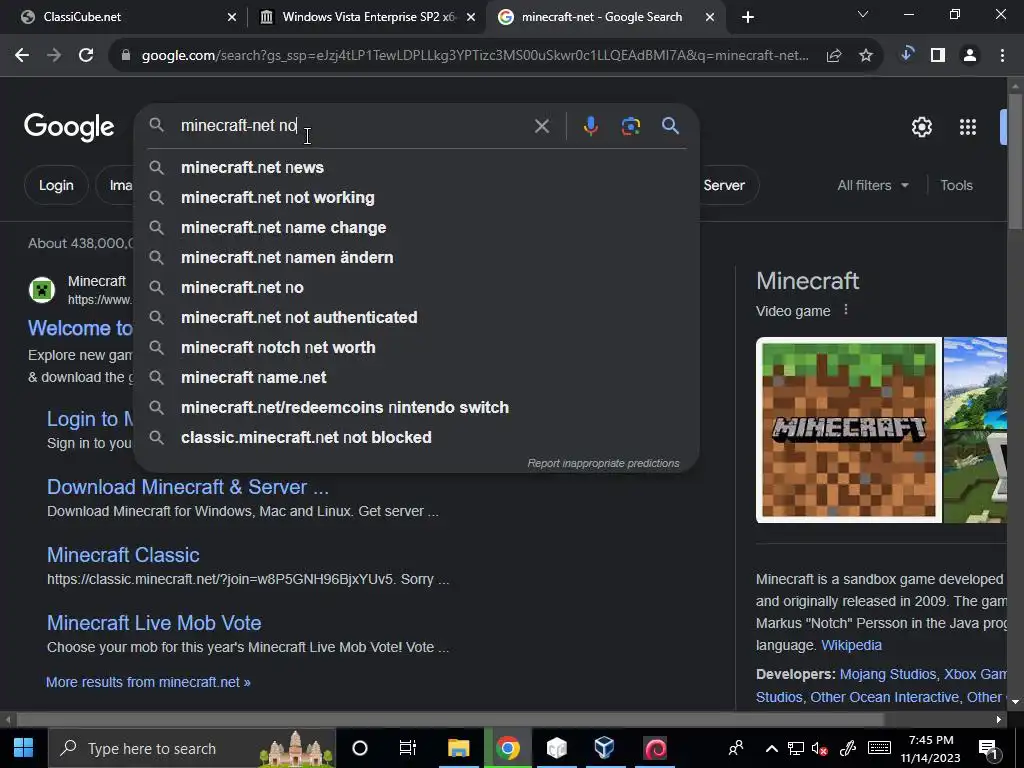Choose suggestion minecraft.net namen ändern
This screenshot has height=768, width=1024.
click(417, 258)
